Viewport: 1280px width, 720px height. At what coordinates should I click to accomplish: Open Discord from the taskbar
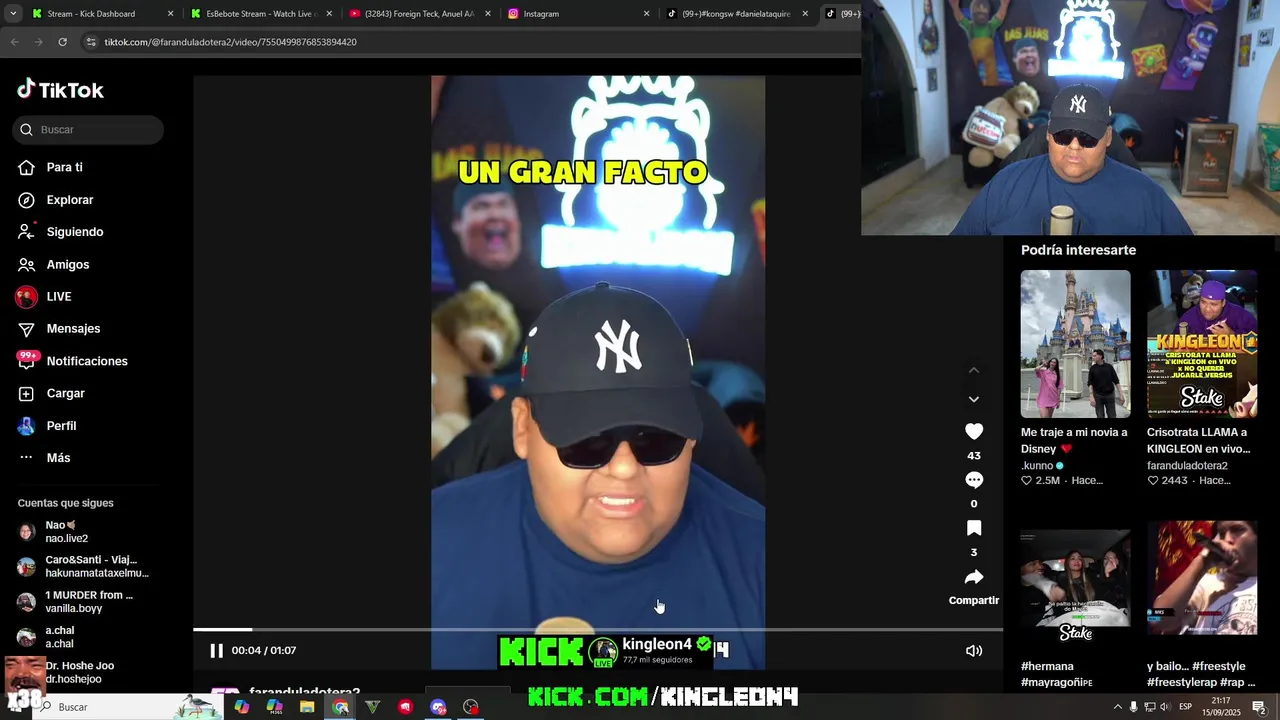(438, 707)
